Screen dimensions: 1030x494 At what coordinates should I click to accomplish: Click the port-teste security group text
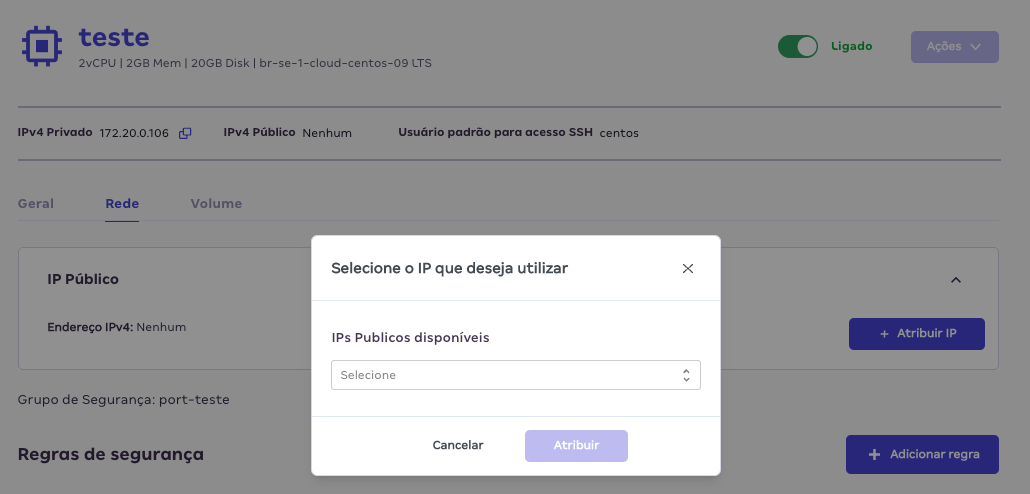(194, 399)
